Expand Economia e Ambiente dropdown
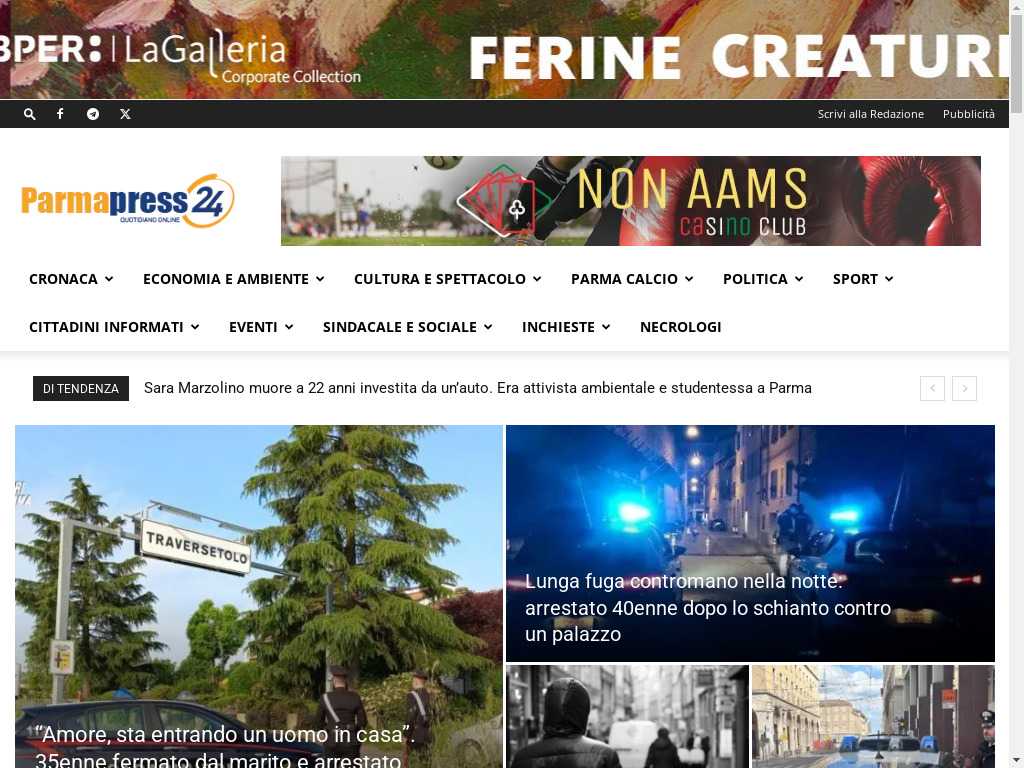 (234, 279)
